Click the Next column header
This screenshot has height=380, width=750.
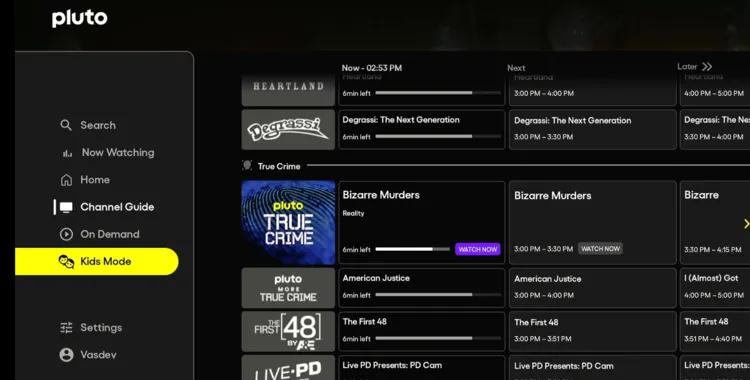pos(516,68)
